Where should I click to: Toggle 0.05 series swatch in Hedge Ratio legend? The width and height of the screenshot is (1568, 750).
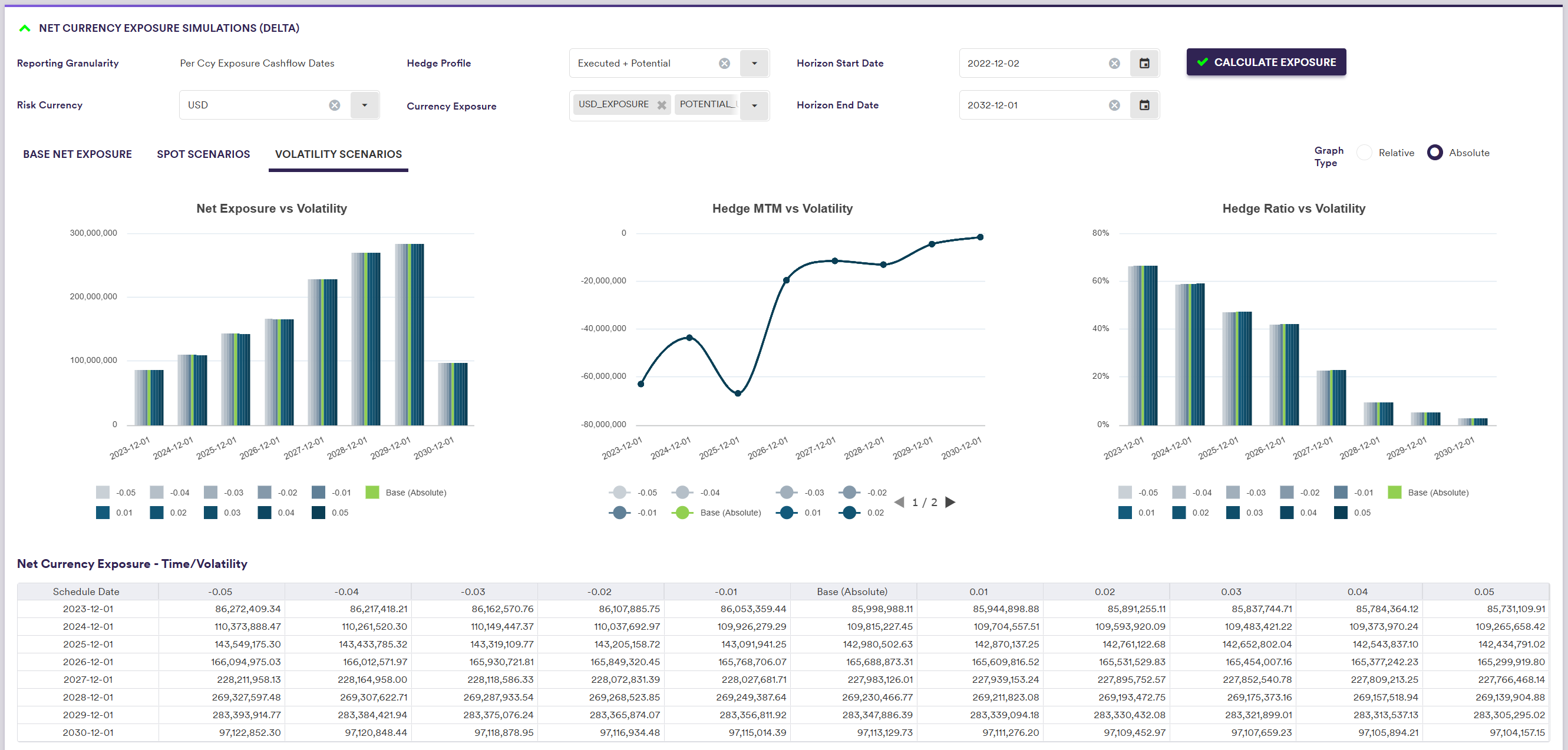1340,513
